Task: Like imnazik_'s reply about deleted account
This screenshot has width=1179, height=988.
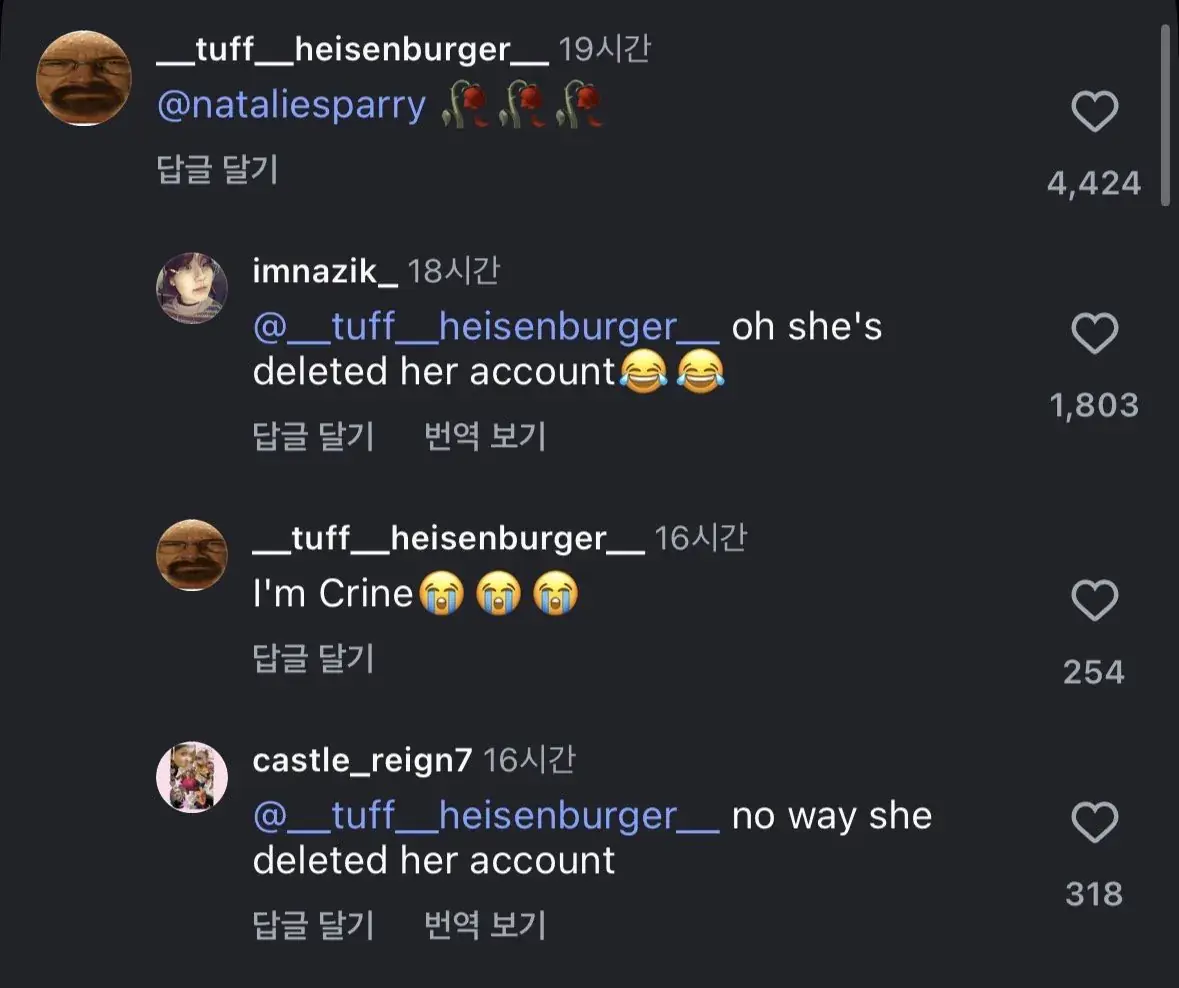Action: click(x=1094, y=334)
